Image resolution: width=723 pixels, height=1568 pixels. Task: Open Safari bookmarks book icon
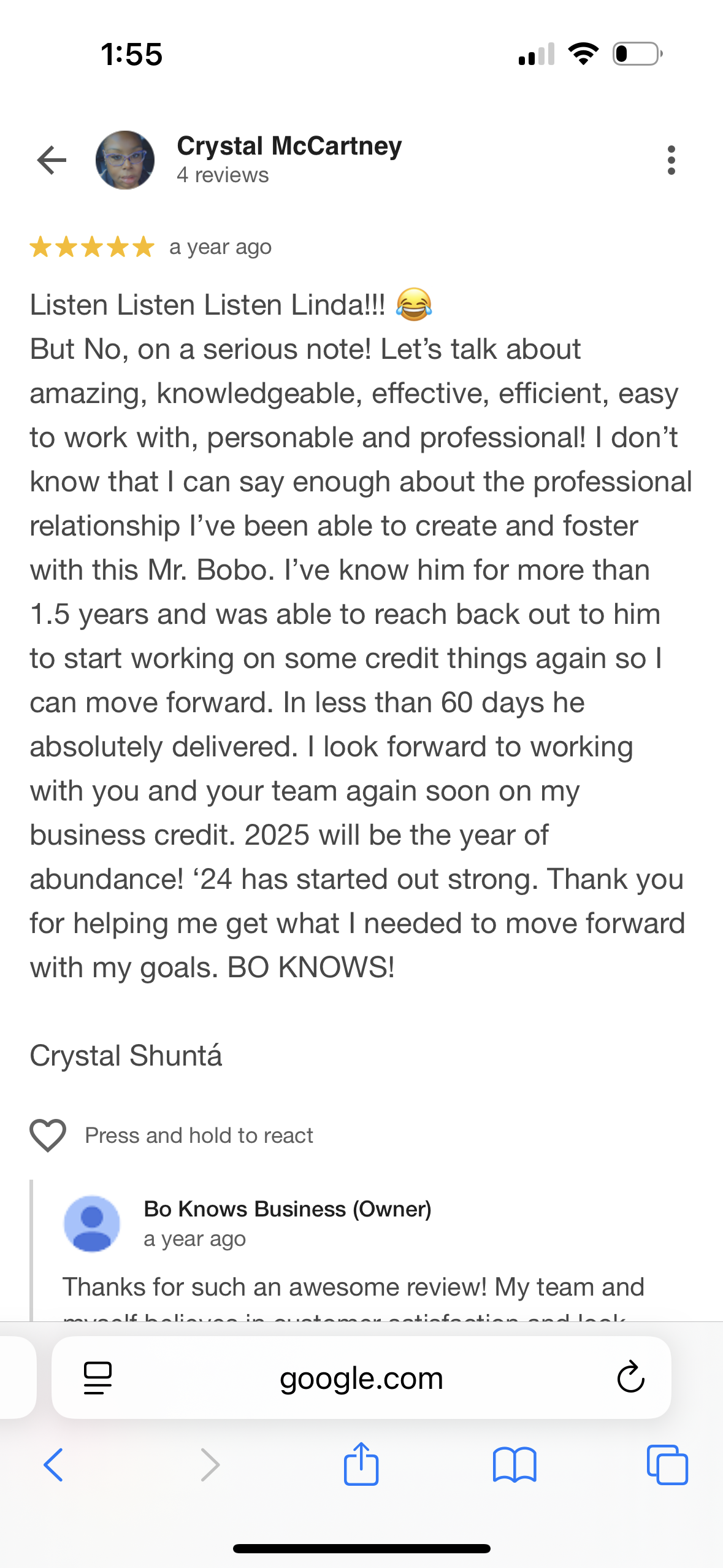pyautogui.click(x=515, y=1465)
